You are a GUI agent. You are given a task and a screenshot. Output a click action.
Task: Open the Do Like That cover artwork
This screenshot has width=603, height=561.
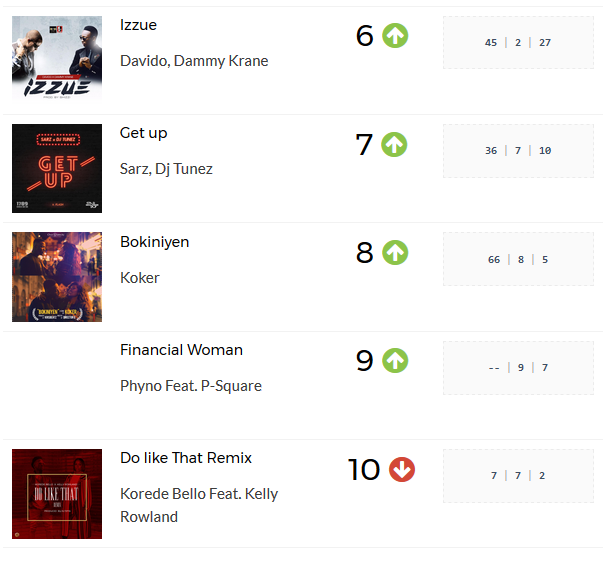[x=57, y=494]
